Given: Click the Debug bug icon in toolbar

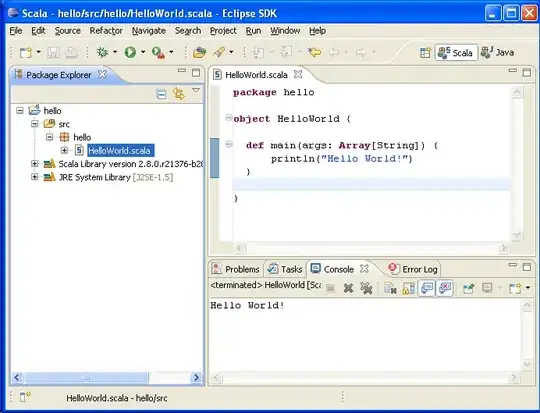Looking at the screenshot, I should click(x=102, y=52).
